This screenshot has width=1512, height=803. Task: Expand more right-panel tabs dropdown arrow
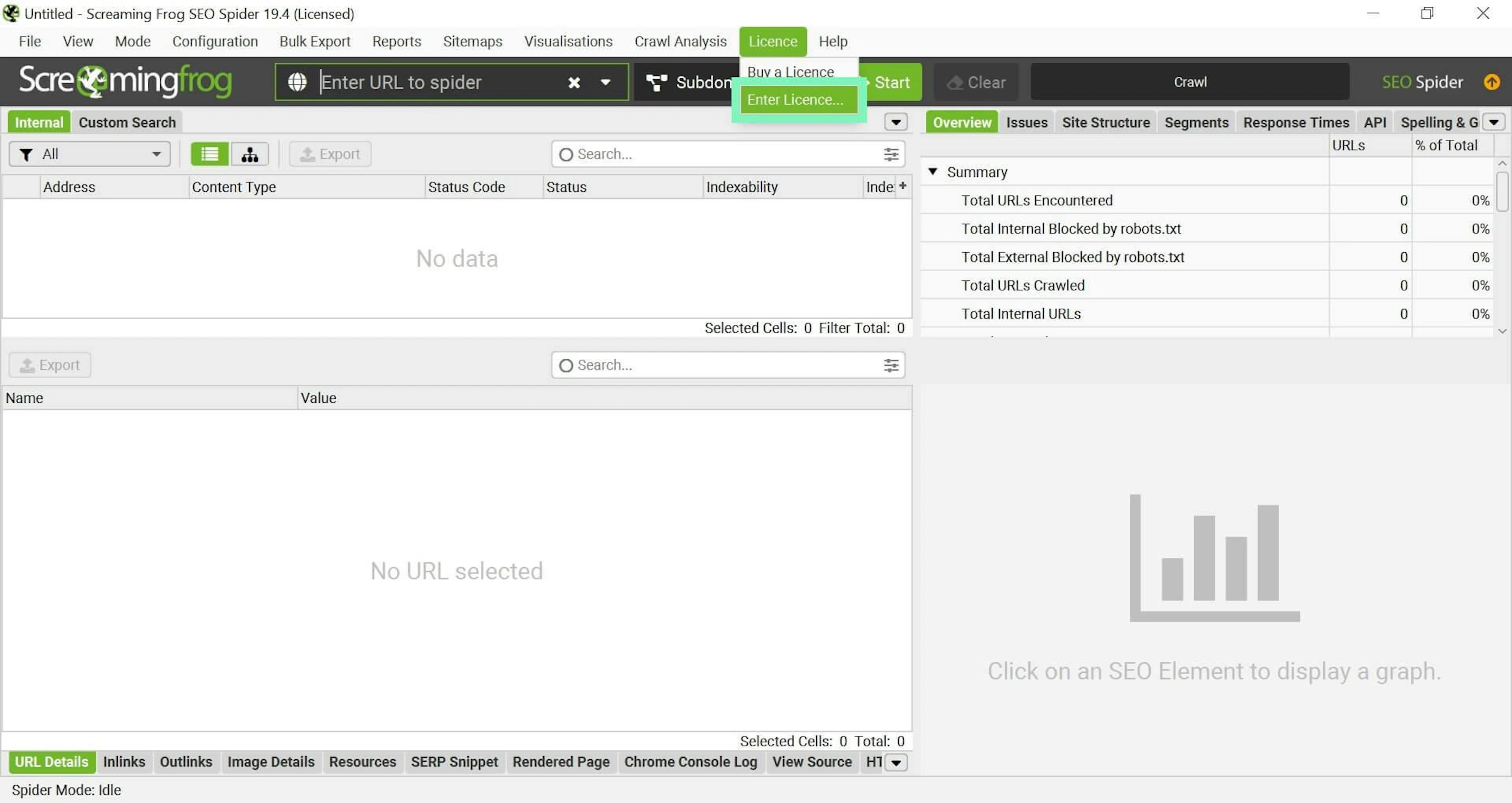click(x=1494, y=122)
